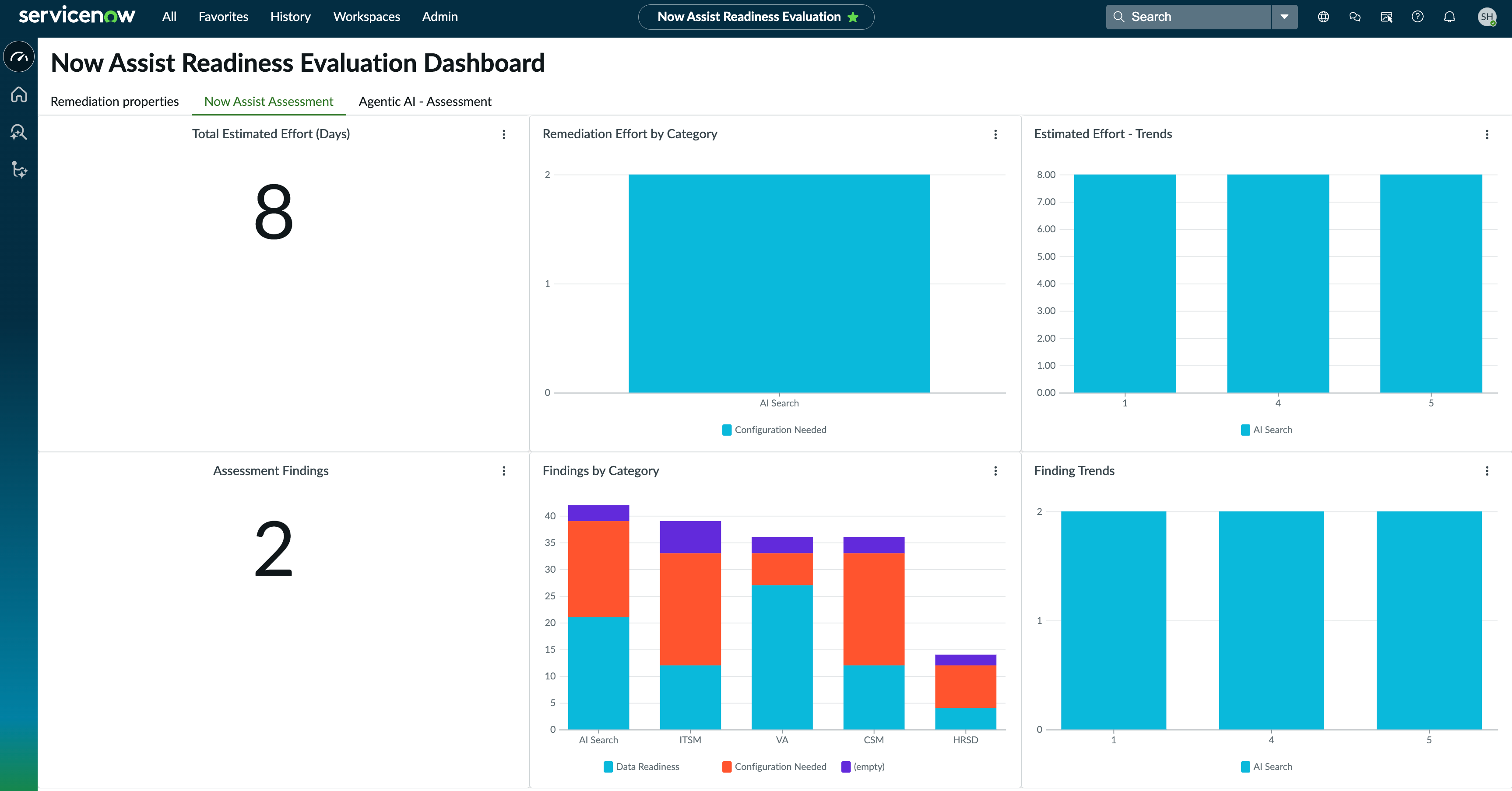The height and width of the screenshot is (791, 1512).
Task: Toggle AI Search legend in Finding Trends
Action: coord(1267,766)
